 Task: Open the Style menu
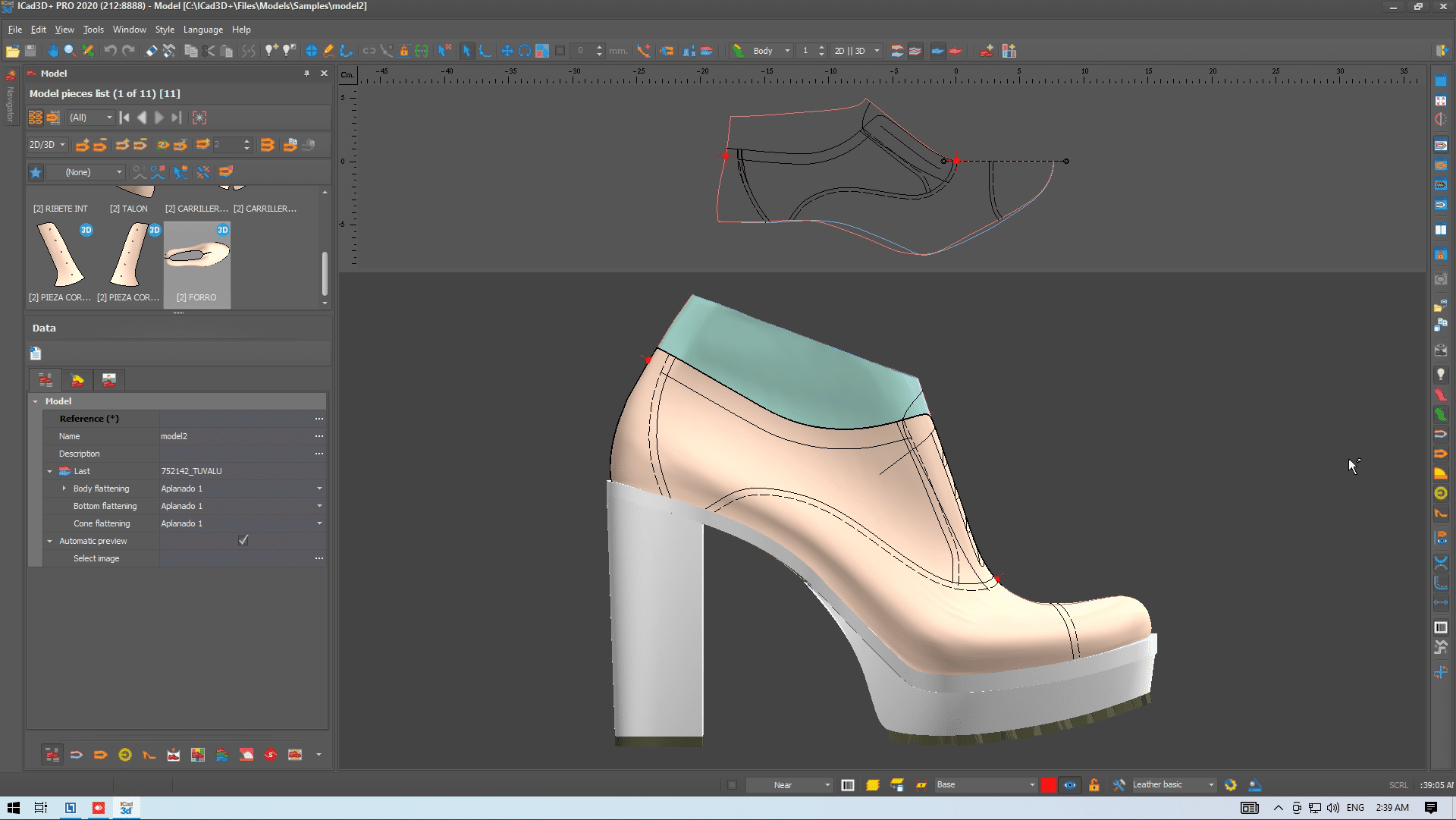[165, 30]
